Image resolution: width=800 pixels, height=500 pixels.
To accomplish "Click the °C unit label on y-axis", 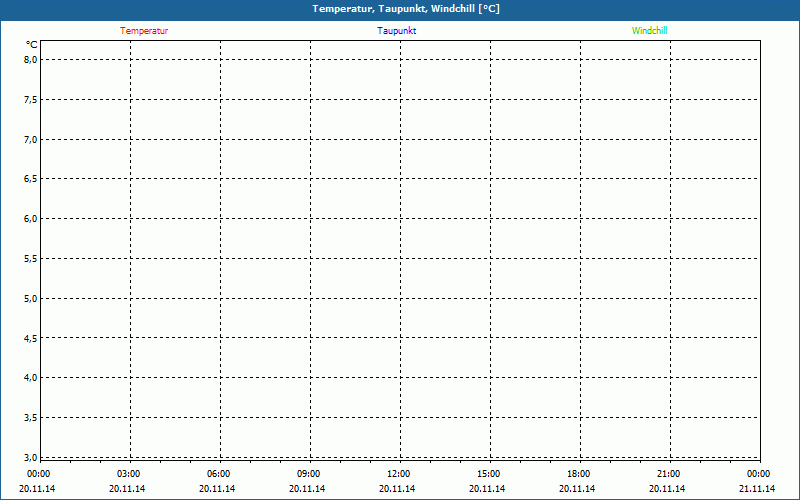I will coord(32,45).
